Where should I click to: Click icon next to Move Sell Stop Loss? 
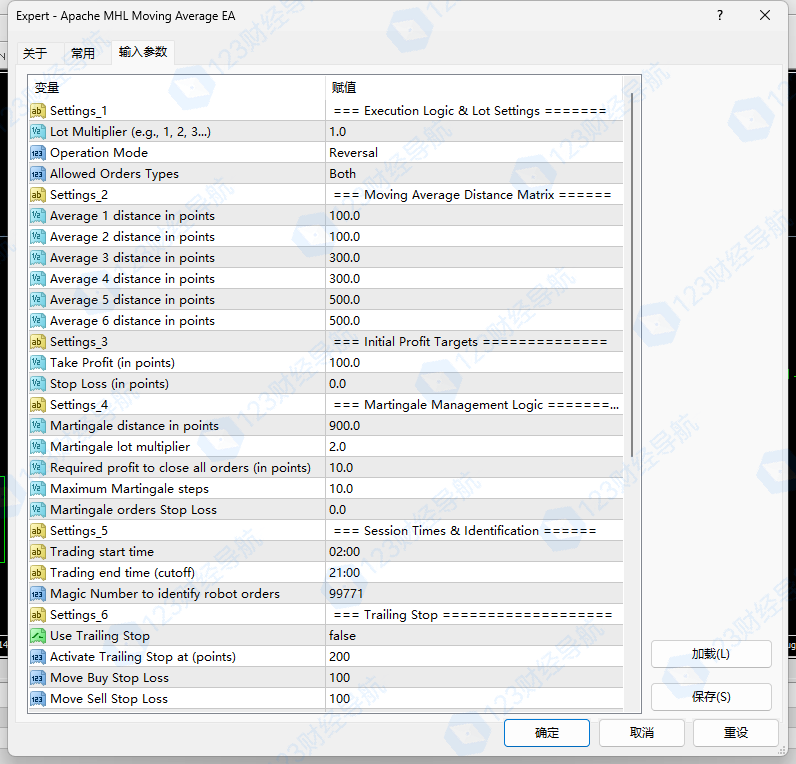pos(38,699)
